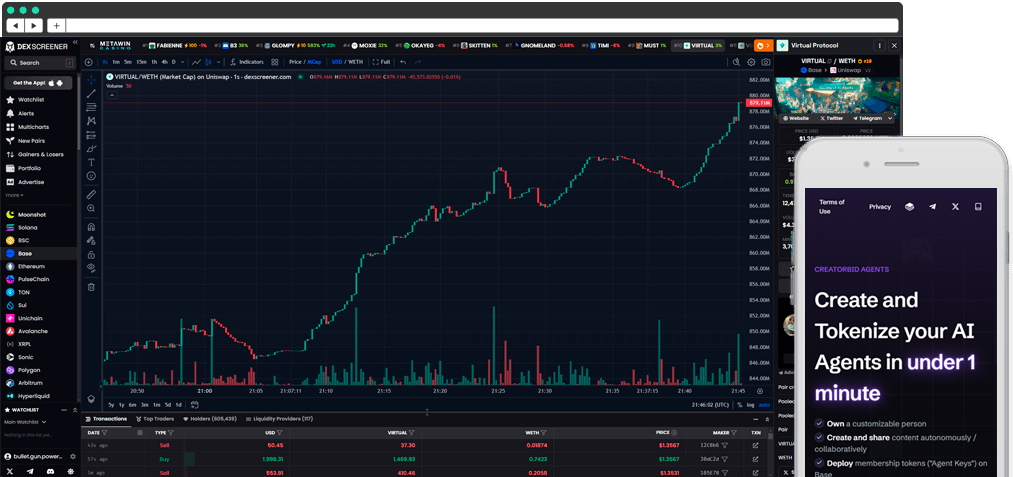This screenshot has width=1013, height=477.
Task: Collapse the Watchlist panel chevrons
Action: [74, 410]
